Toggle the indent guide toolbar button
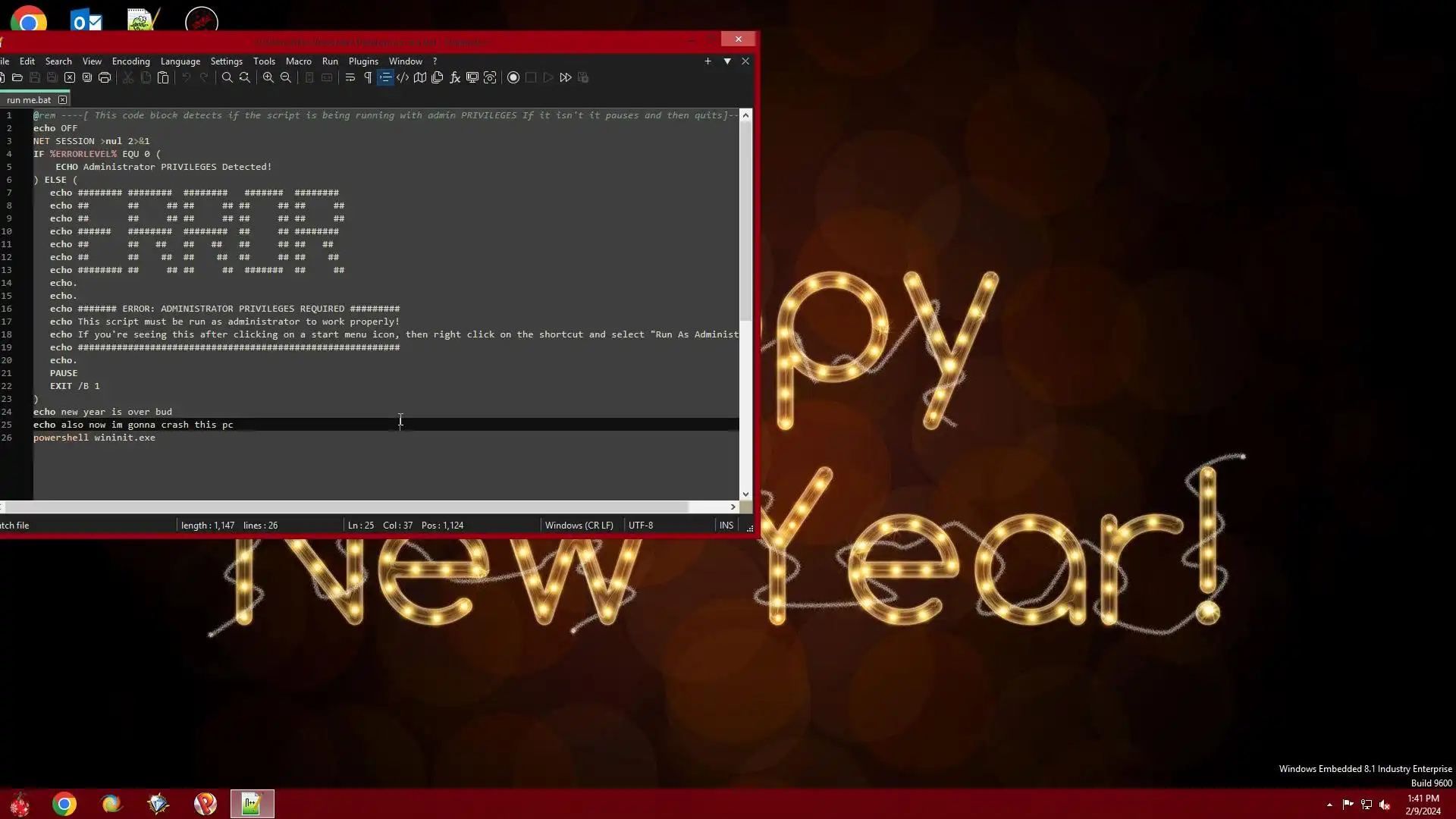Viewport: 1456px width, 819px height. point(385,77)
